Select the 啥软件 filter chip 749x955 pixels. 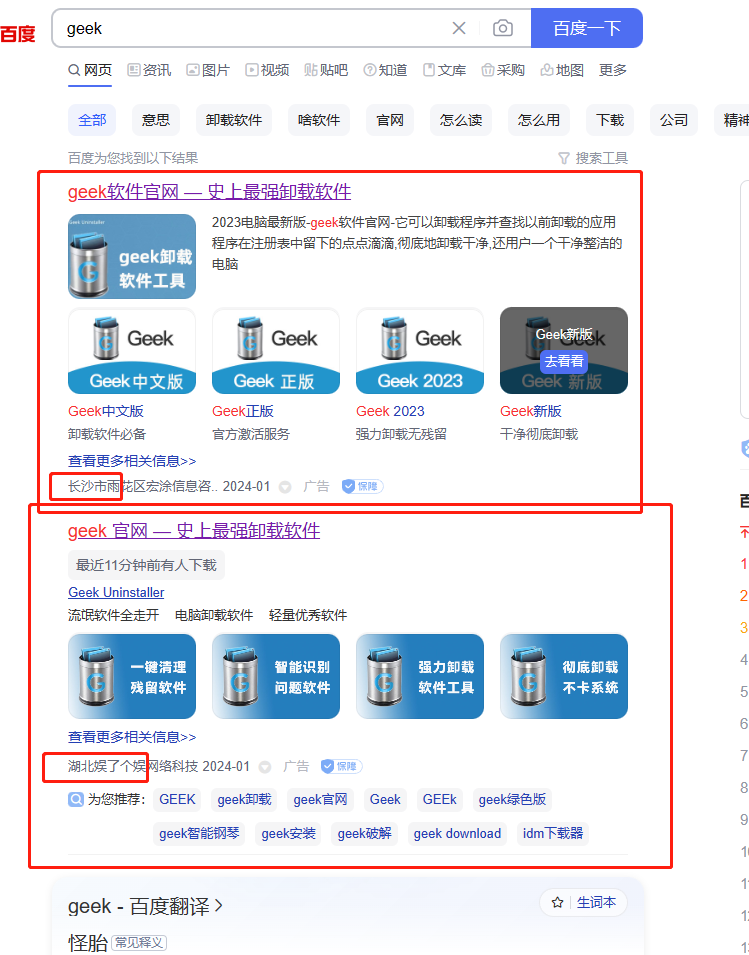pyautogui.click(x=319, y=120)
